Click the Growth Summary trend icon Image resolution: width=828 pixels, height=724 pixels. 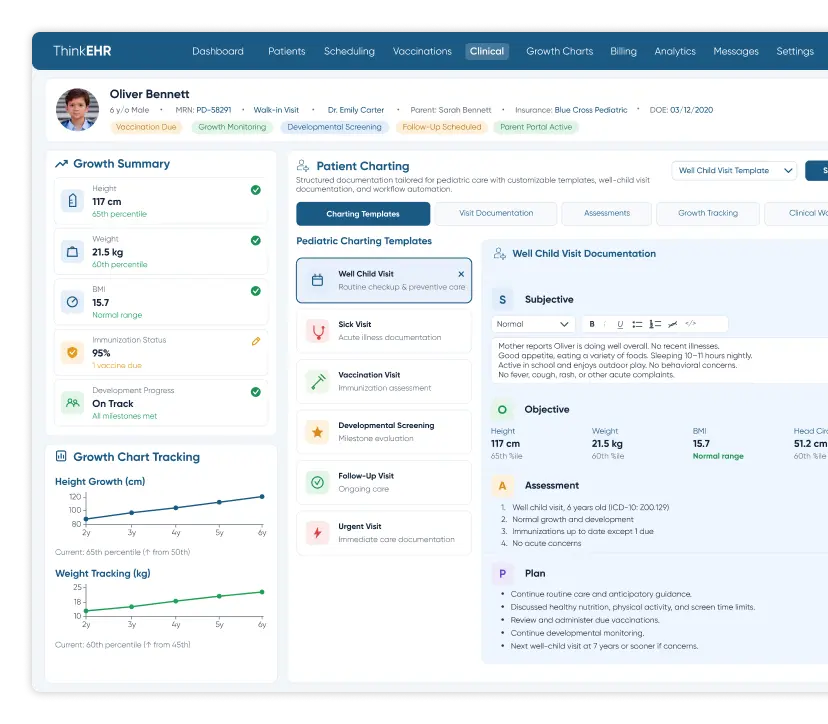61,164
